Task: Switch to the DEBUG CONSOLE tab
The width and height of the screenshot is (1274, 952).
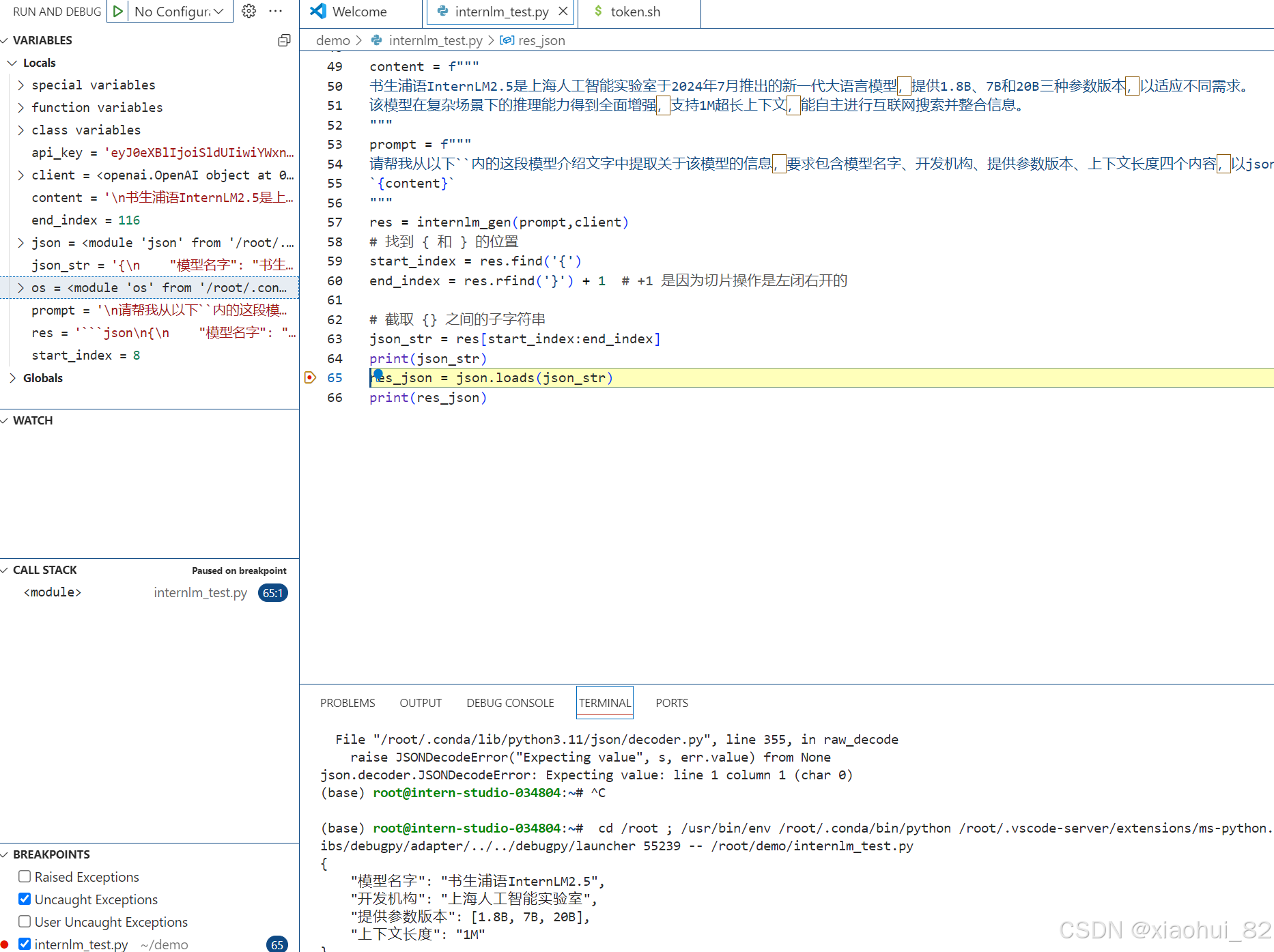Action: point(509,702)
